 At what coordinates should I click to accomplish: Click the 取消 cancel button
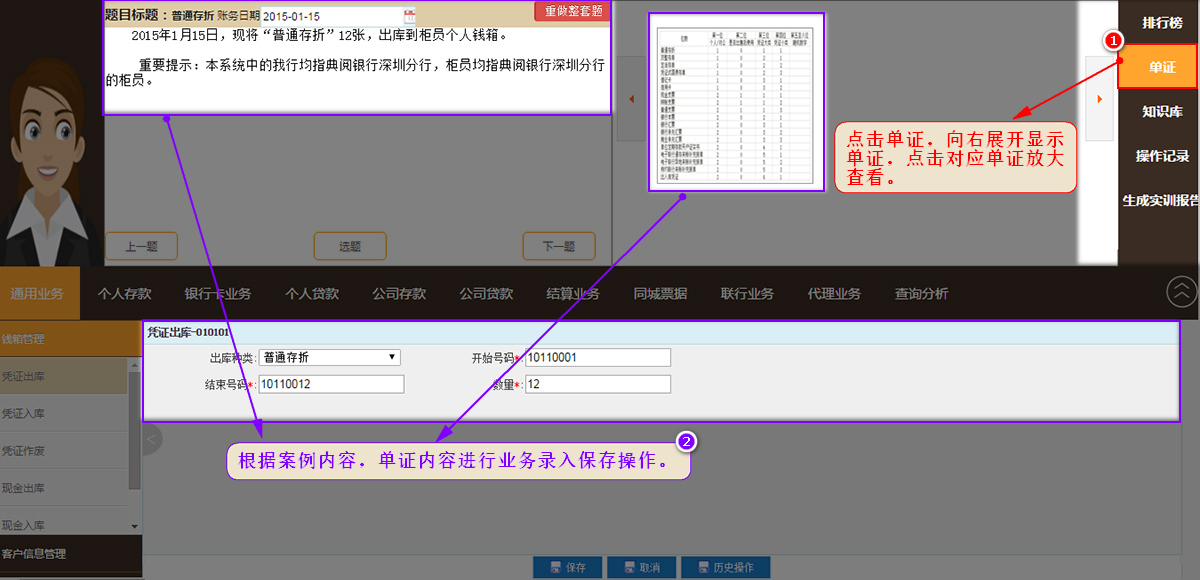tap(640, 567)
